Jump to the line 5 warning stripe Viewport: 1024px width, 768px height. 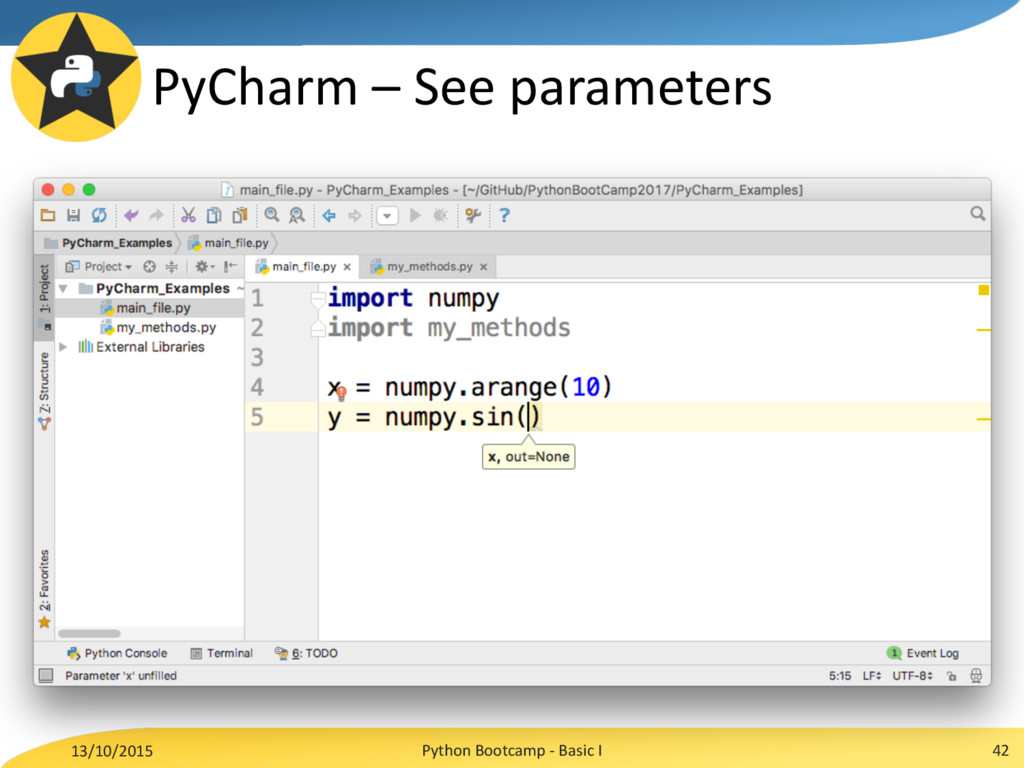tap(984, 419)
